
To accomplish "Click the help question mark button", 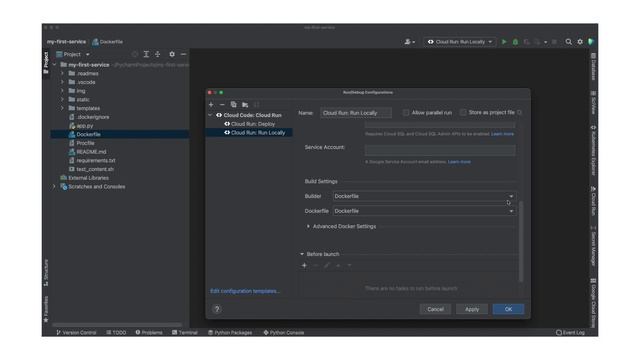I will click(x=217, y=309).
